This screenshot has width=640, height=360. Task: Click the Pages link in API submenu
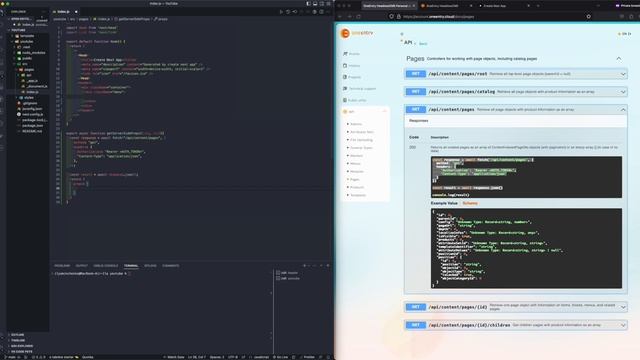pos(355,180)
